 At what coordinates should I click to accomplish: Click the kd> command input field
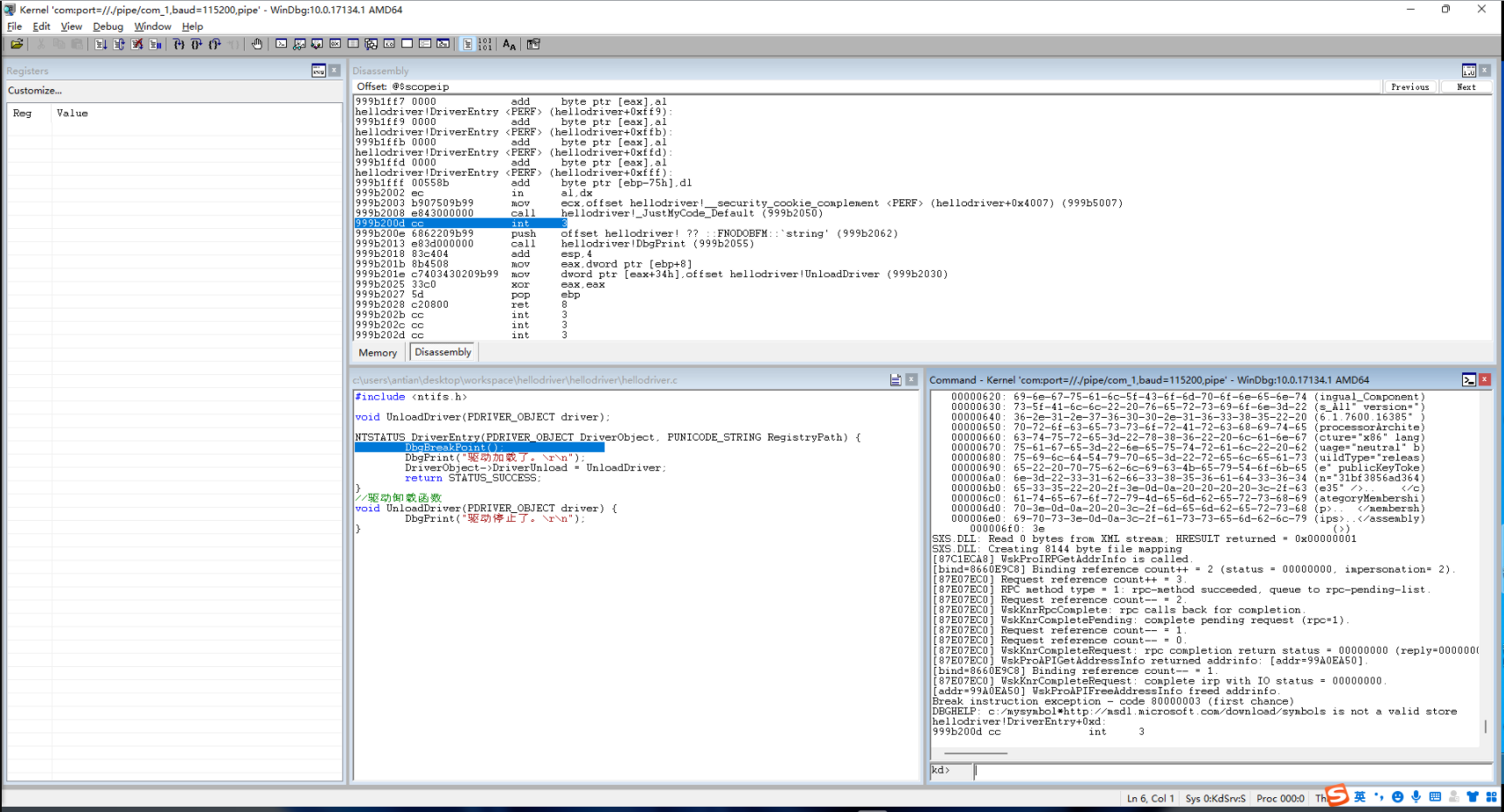(1233, 771)
